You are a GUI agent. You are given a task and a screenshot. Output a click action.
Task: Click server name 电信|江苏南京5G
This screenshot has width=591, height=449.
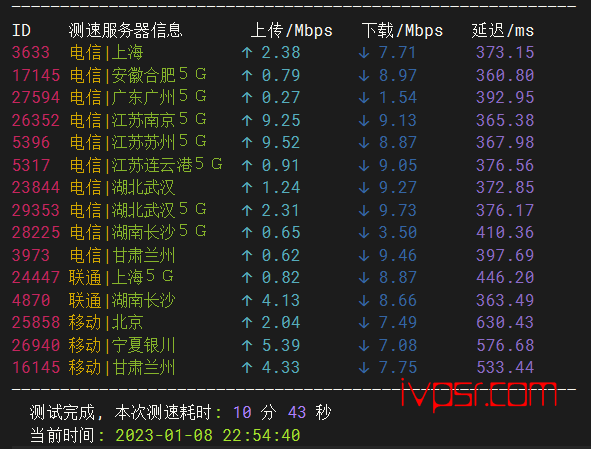tap(138, 120)
